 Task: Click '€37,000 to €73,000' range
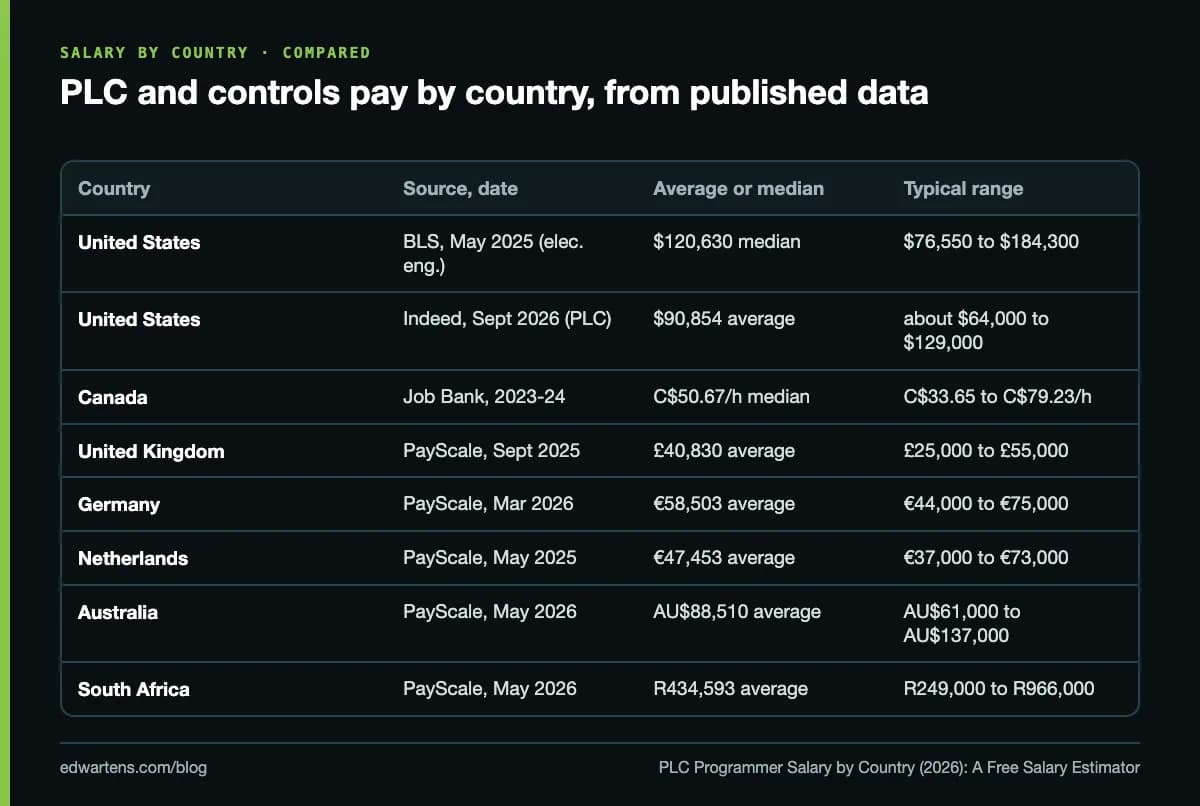tap(985, 558)
